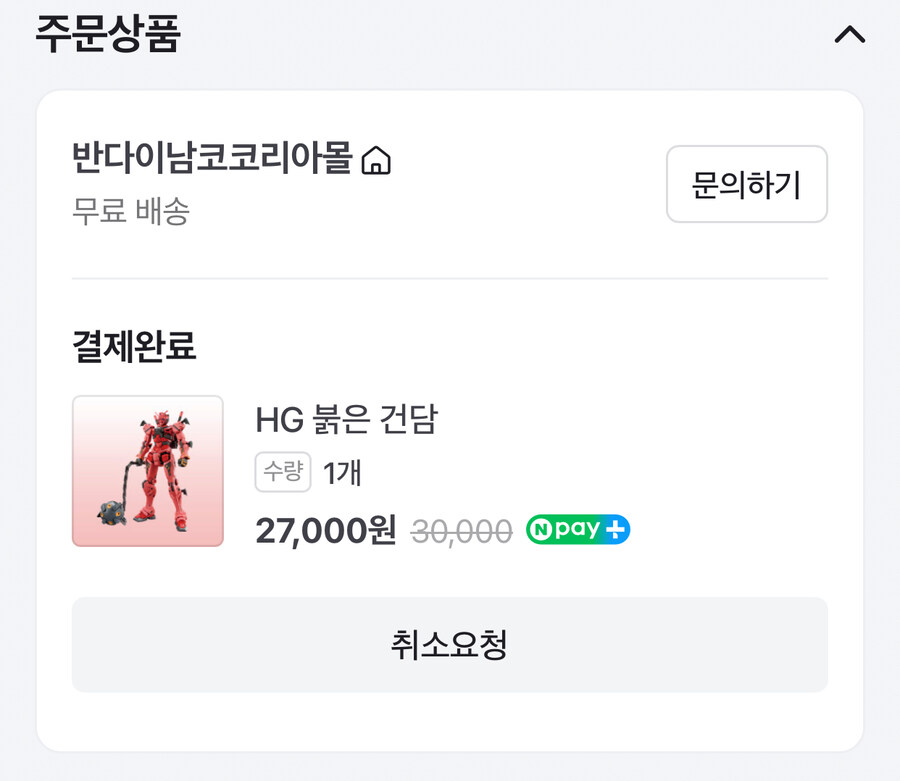Click the 수량 quantity badge
Screen dimensions: 900x781
(283, 472)
